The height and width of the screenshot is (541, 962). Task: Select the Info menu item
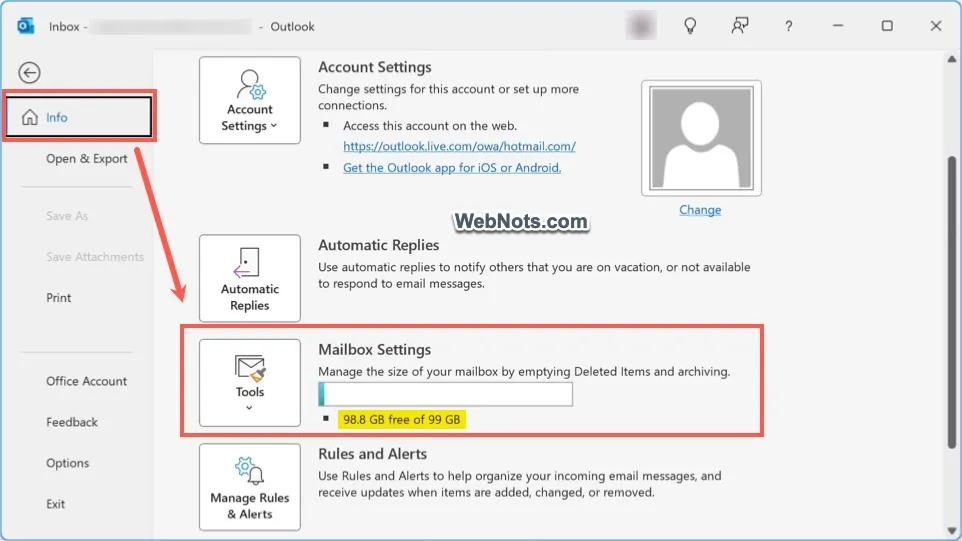[78, 117]
